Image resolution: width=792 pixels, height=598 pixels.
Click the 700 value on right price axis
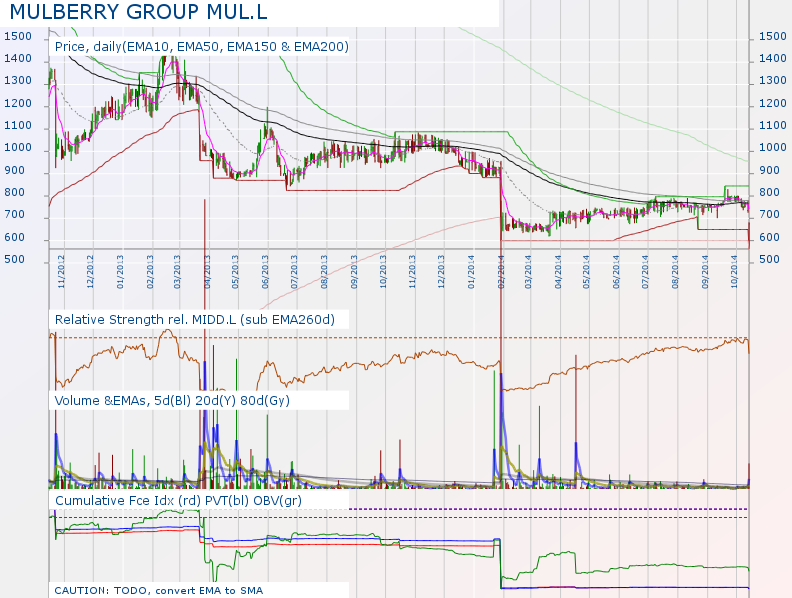tap(769, 215)
